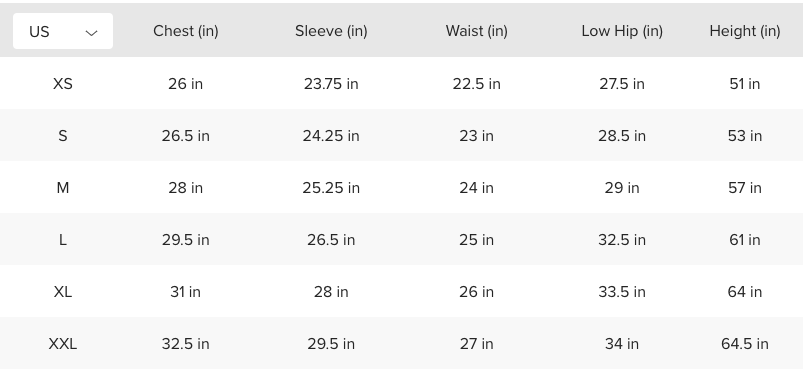The width and height of the screenshot is (803, 372).
Task: Select the L size row label
Action: coord(62,240)
